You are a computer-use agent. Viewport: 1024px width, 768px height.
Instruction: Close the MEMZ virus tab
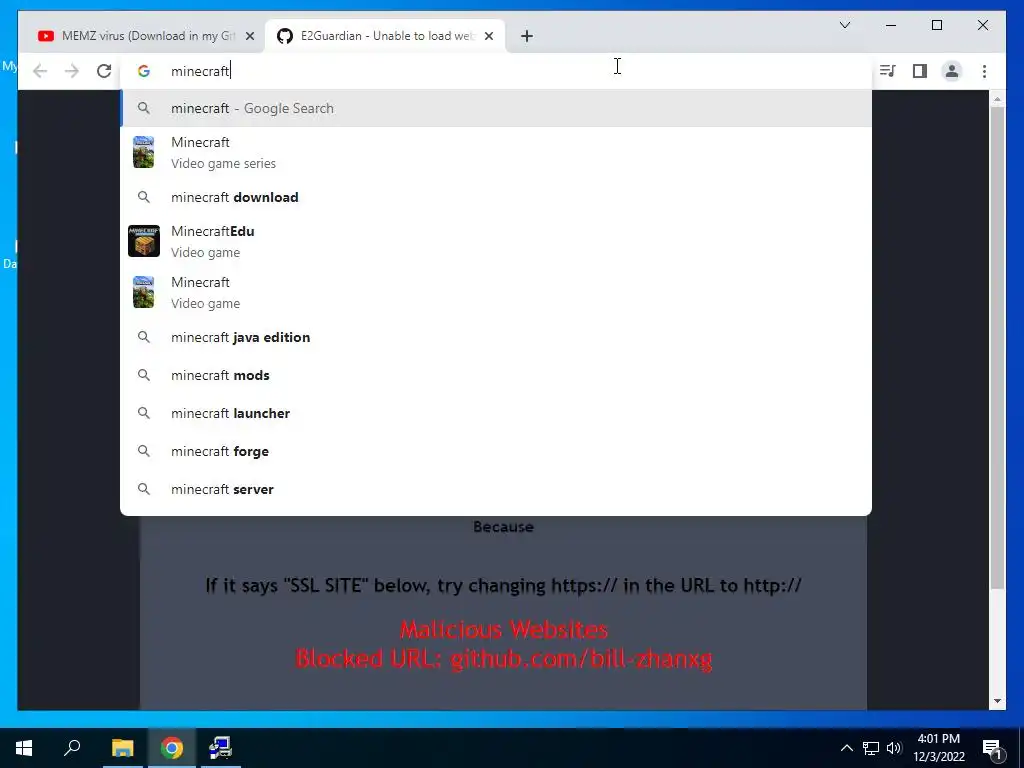tap(249, 37)
